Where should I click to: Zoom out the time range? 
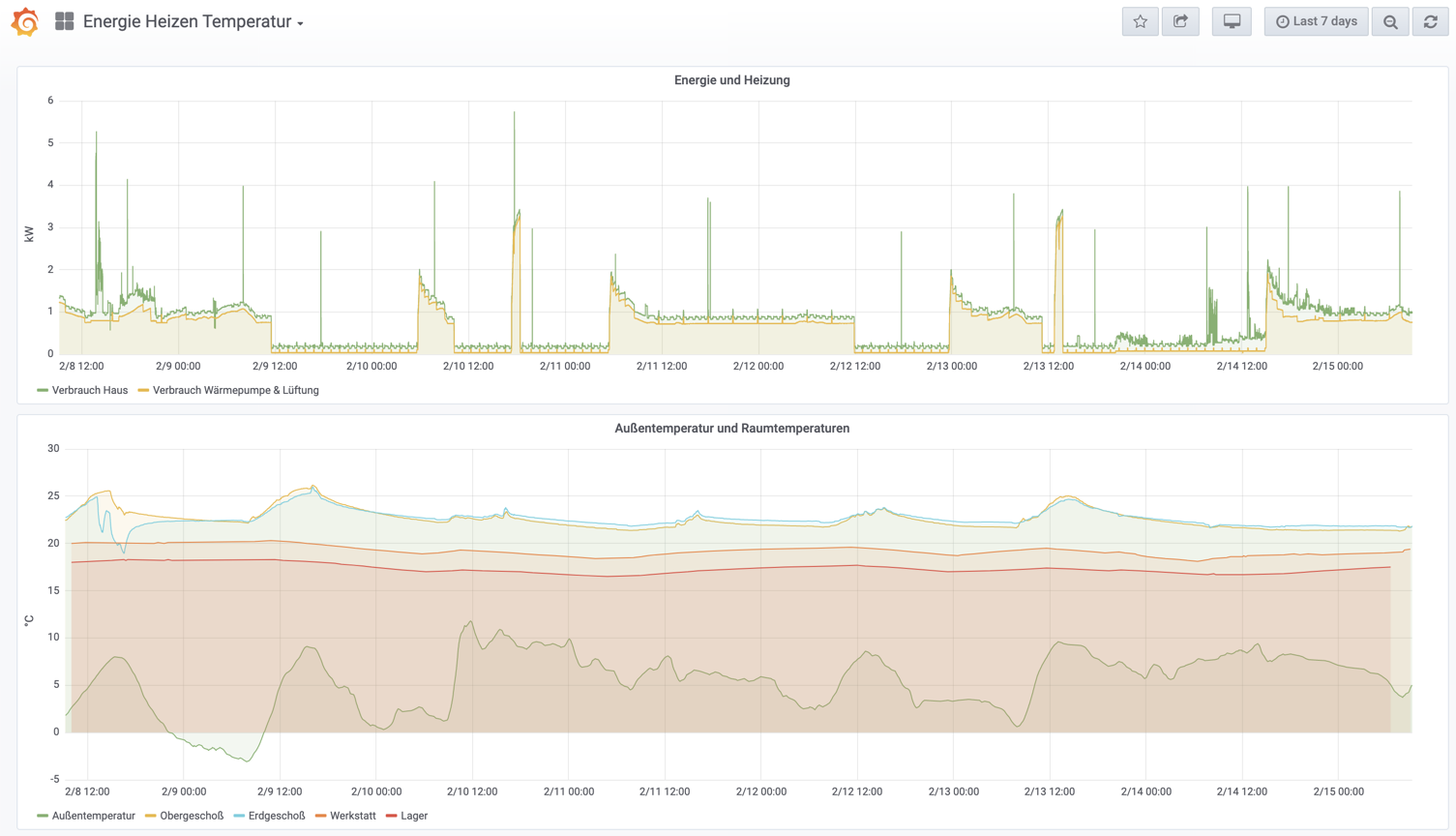point(1390,21)
